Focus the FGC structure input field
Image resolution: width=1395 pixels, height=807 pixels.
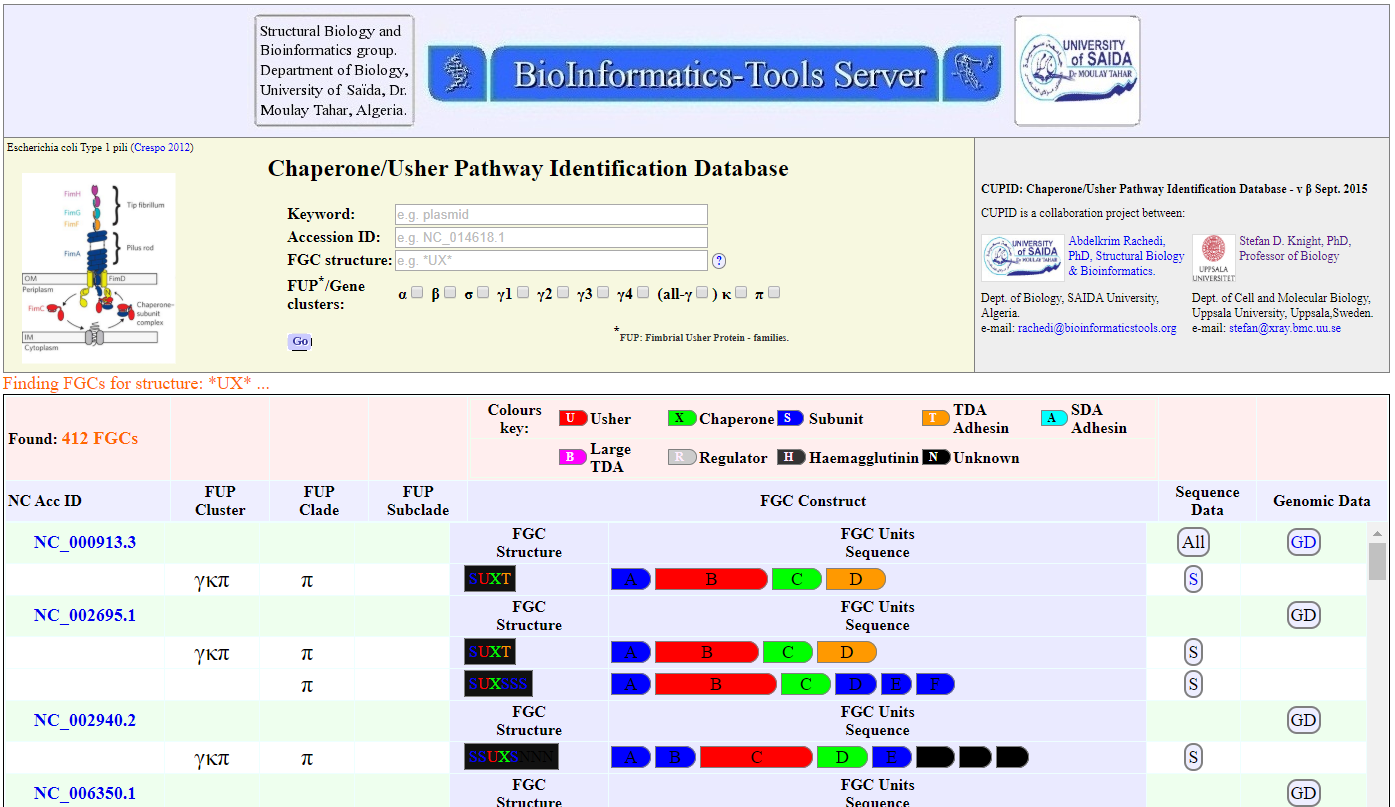[x=551, y=260]
